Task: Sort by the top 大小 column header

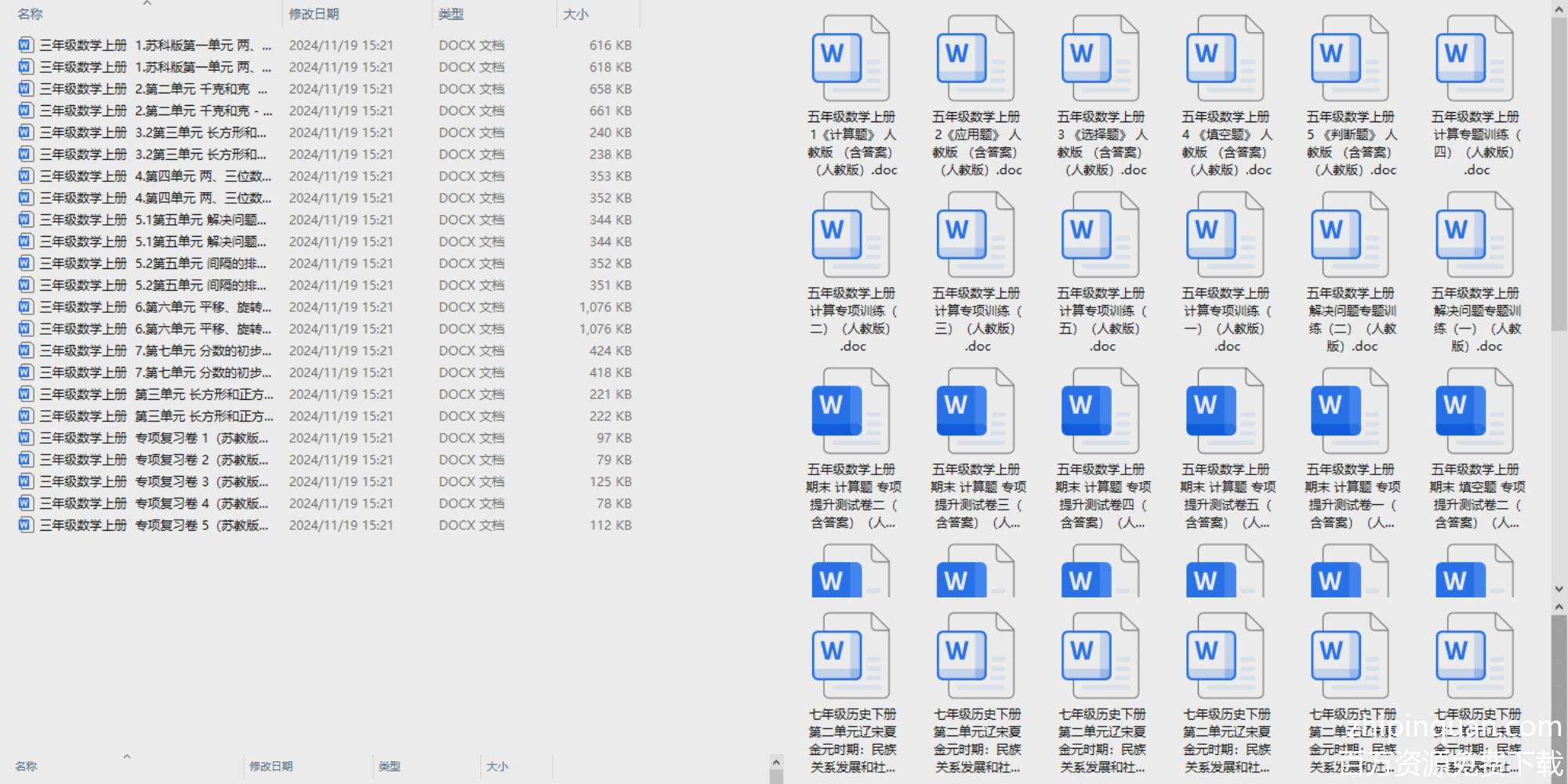Action: 575,14
